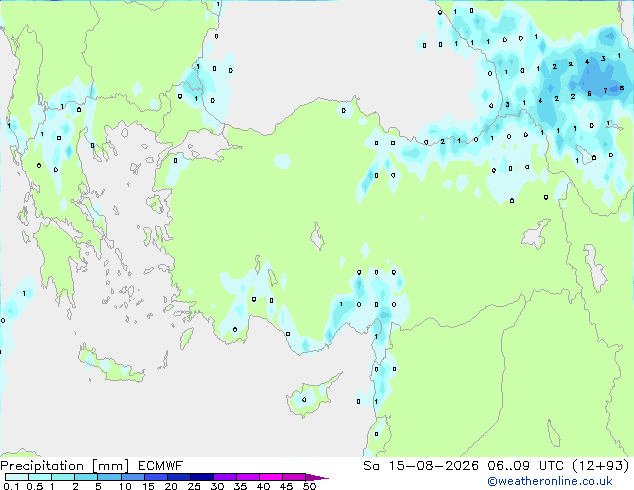Pick the legend swatch between 10 and 15
The width and height of the screenshot is (634, 490).
[x=132, y=477]
